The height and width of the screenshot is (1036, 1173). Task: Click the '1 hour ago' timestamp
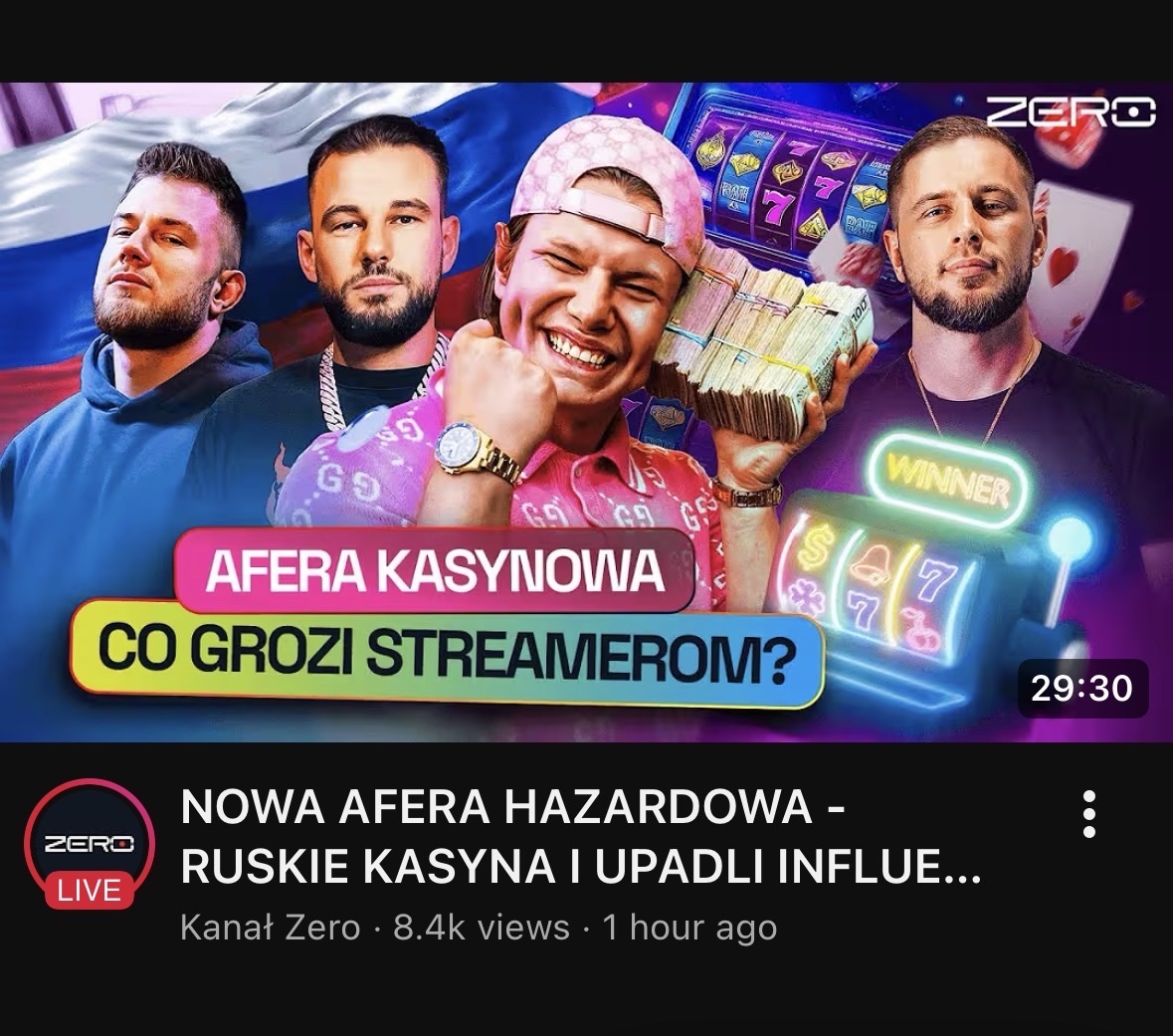pyautogui.click(x=689, y=929)
